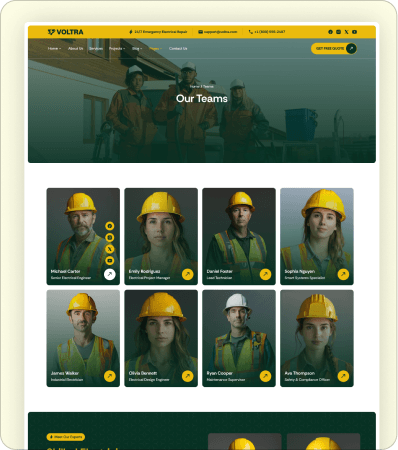Open Olivia Bennett's name link
Image resolution: width=398 pixels, height=450 pixels.
click(x=143, y=373)
